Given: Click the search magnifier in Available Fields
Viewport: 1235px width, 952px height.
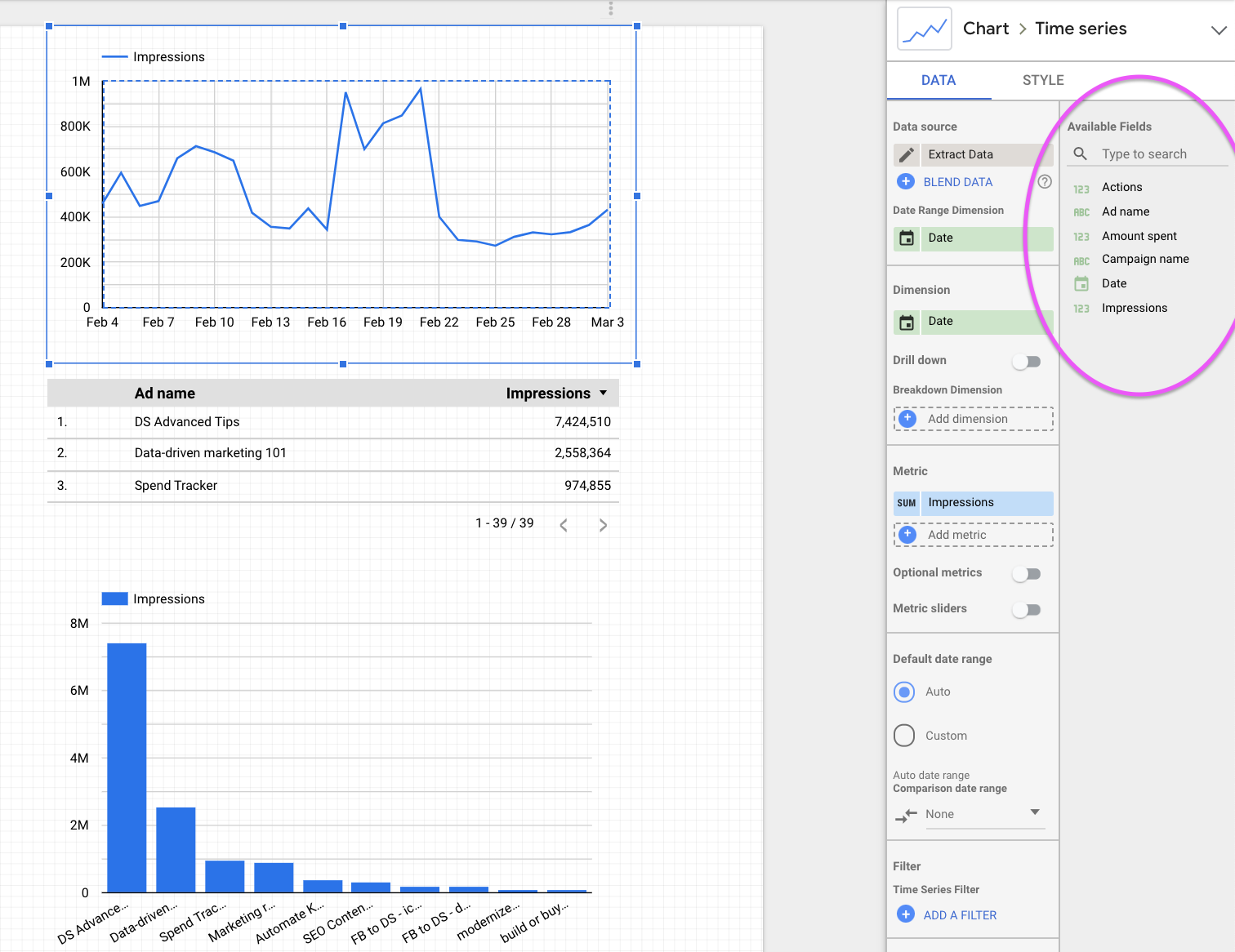Looking at the screenshot, I should point(1080,153).
